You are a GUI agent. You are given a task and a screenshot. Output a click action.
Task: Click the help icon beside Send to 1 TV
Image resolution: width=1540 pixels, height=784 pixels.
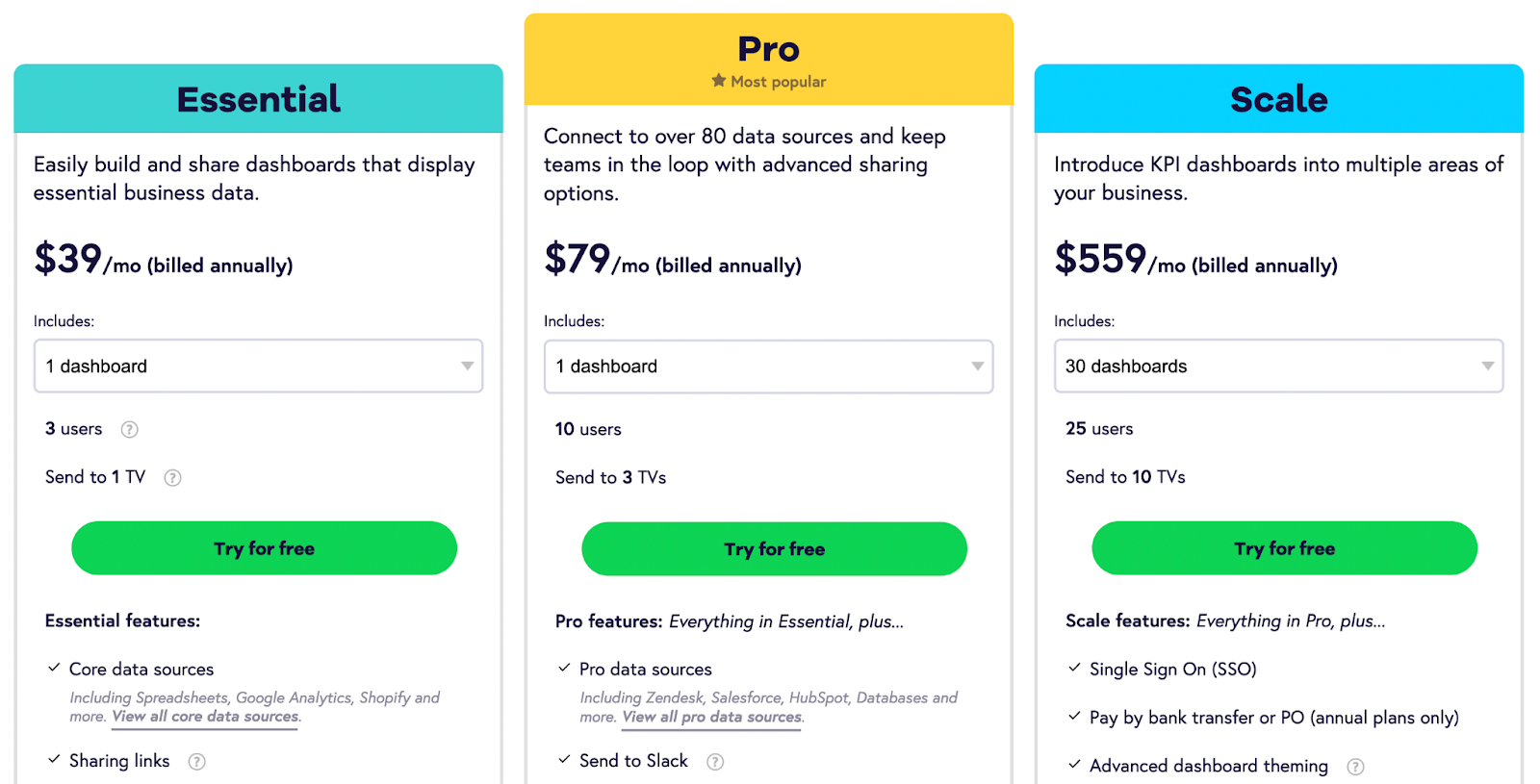(172, 477)
